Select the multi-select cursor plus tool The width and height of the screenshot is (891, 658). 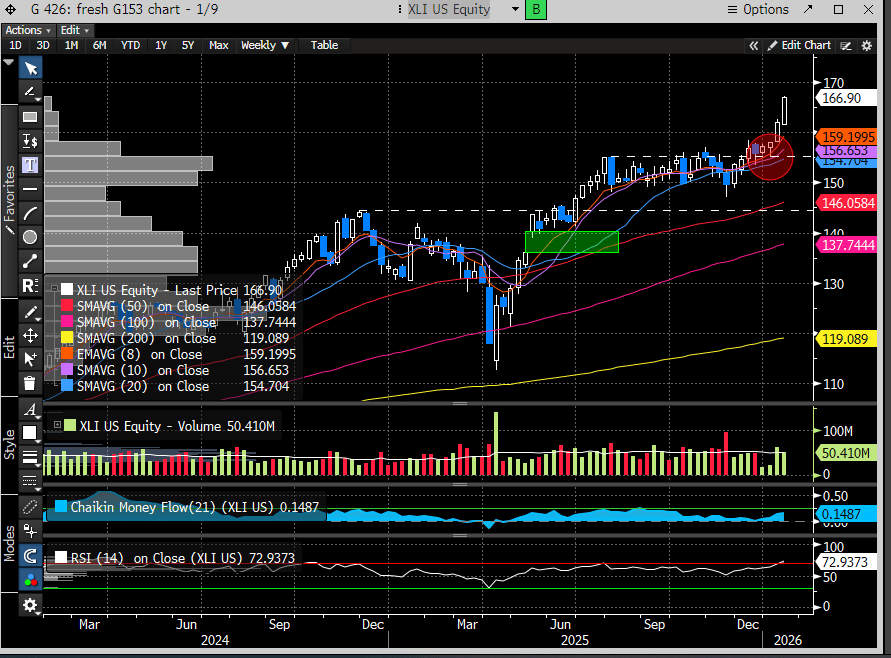(x=30, y=359)
